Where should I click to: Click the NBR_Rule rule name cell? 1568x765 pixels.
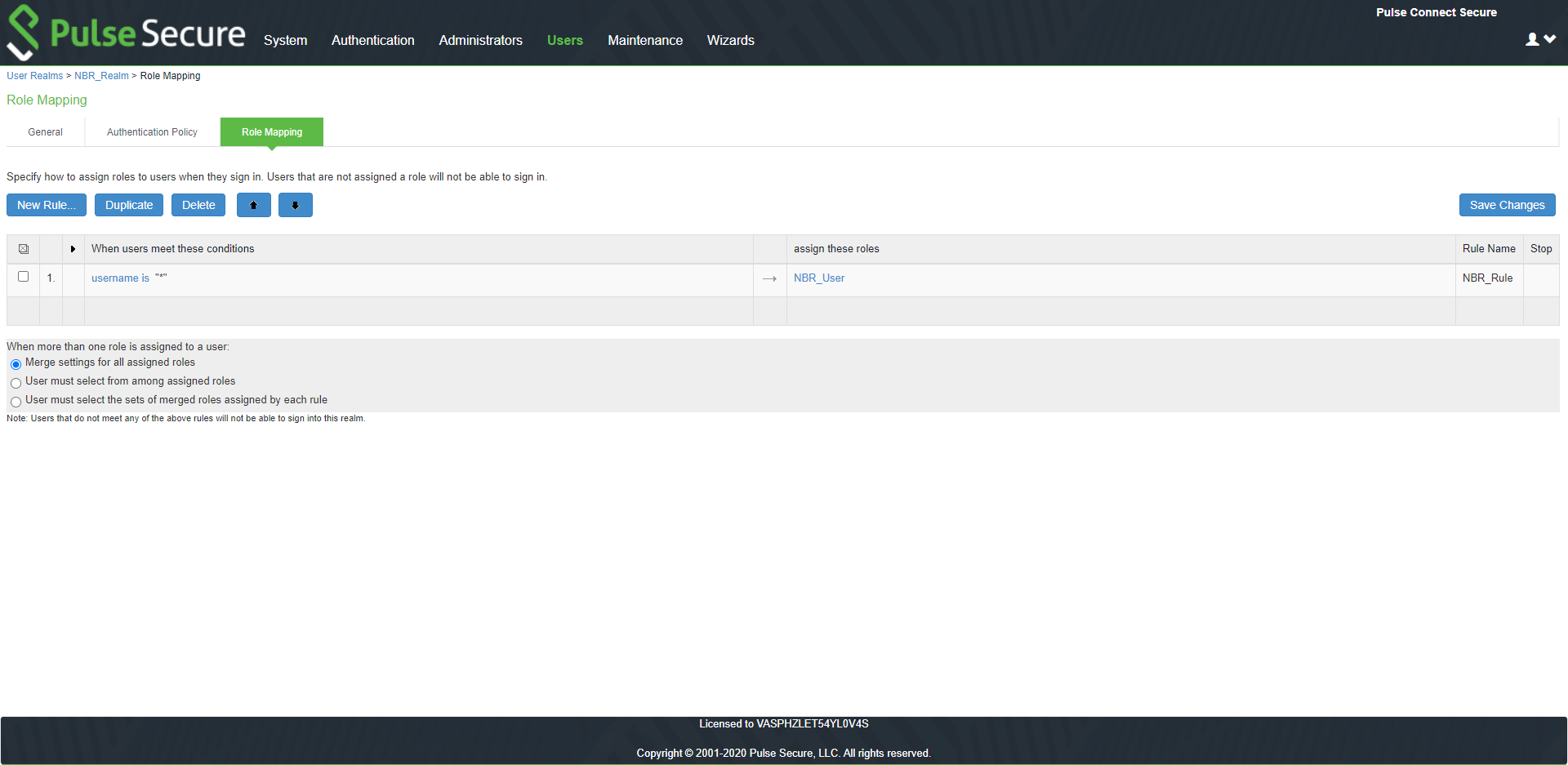click(x=1488, y=278)
